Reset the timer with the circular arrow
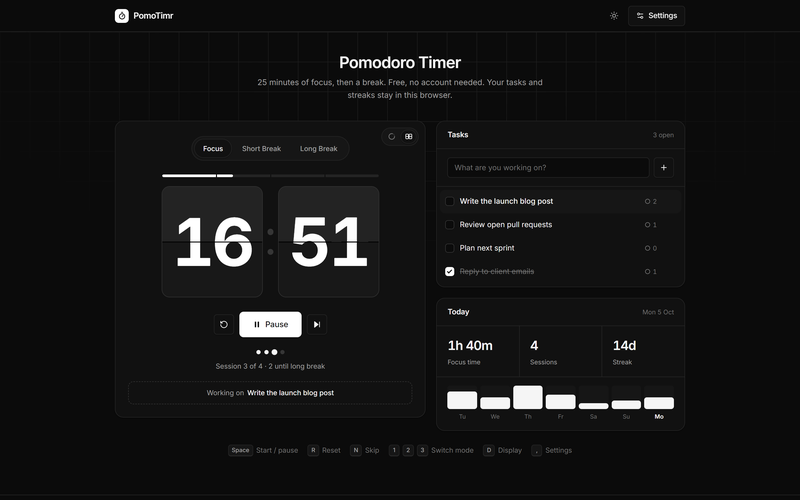This screenshot has height=500, width=800. pyautogui.click(x=223, y=324)
